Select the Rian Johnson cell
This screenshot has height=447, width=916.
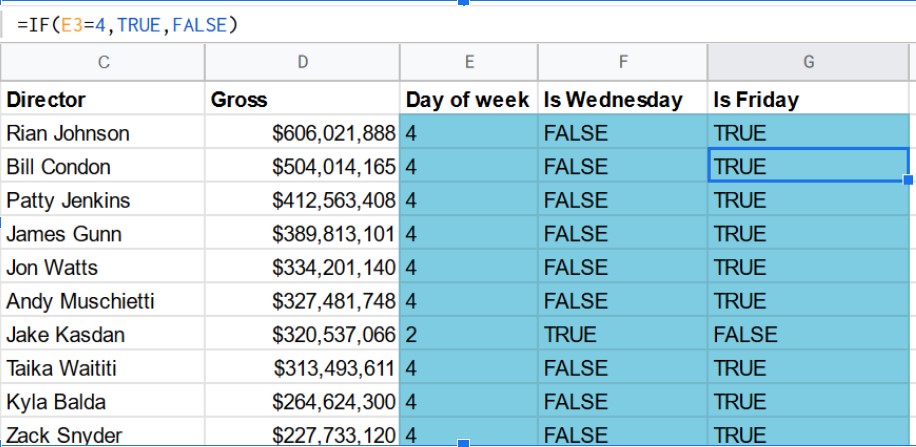coord(103,133)
